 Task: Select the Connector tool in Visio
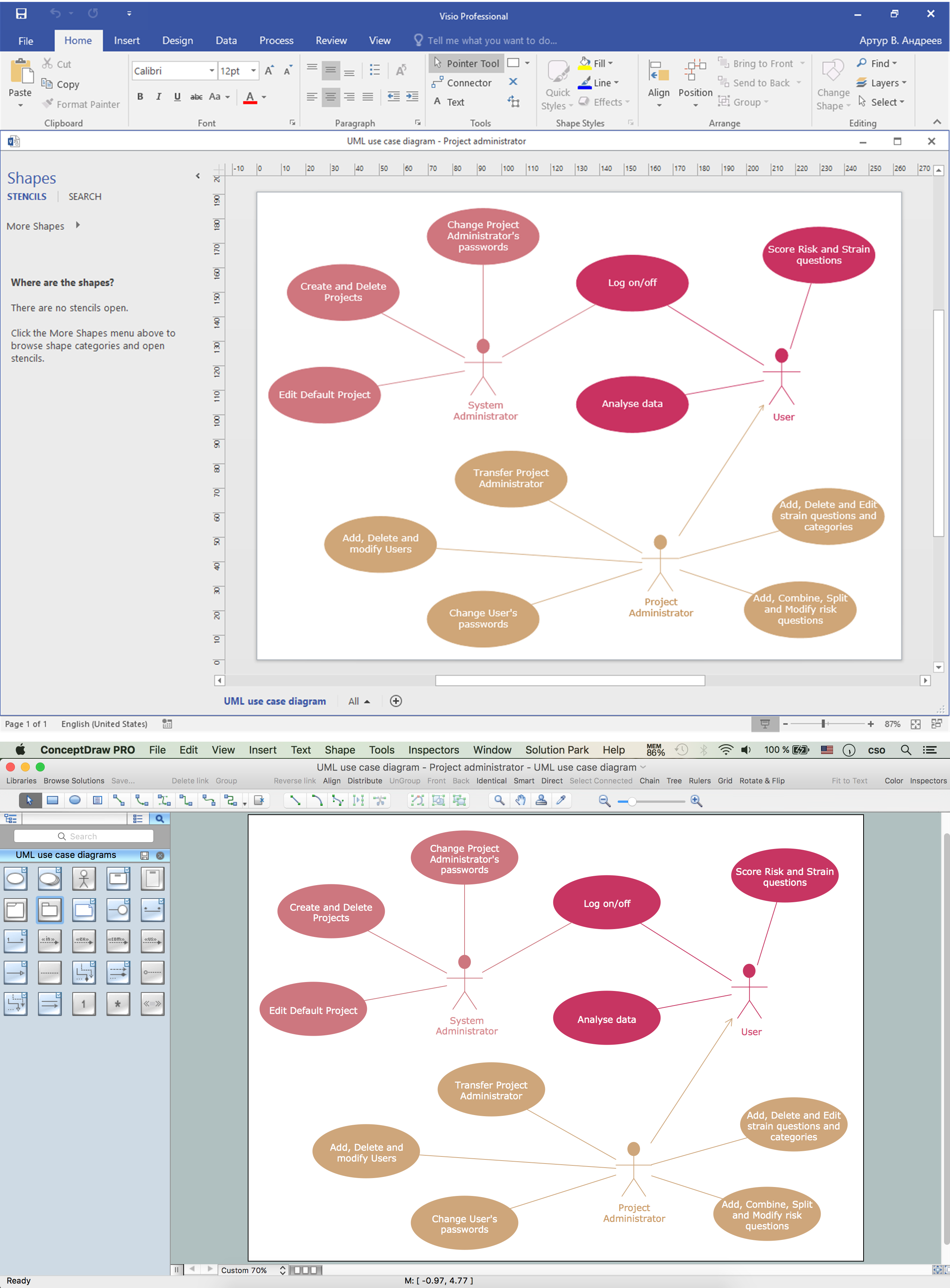click(463, 82)
